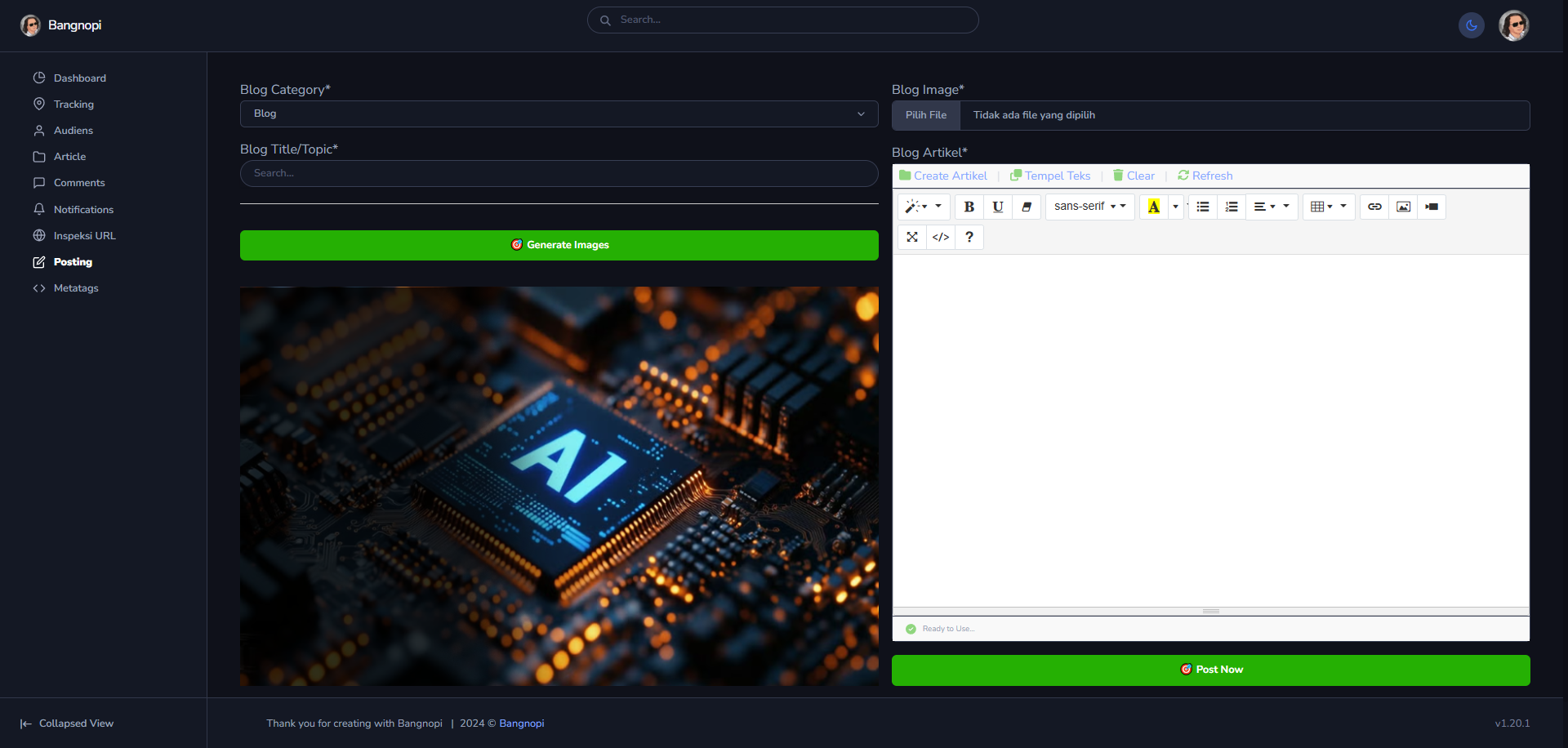Click the Generate Images button
This screenshot has width=1568, height=748.
coord(559,245)
